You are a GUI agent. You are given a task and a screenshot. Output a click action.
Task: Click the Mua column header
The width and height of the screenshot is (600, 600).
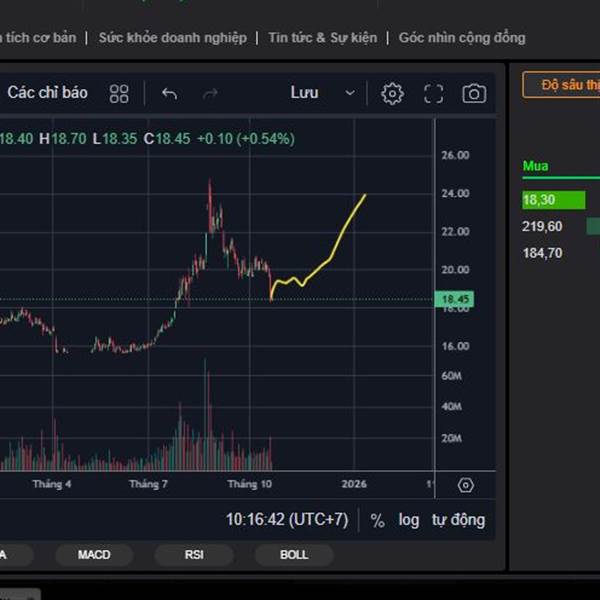535,166
